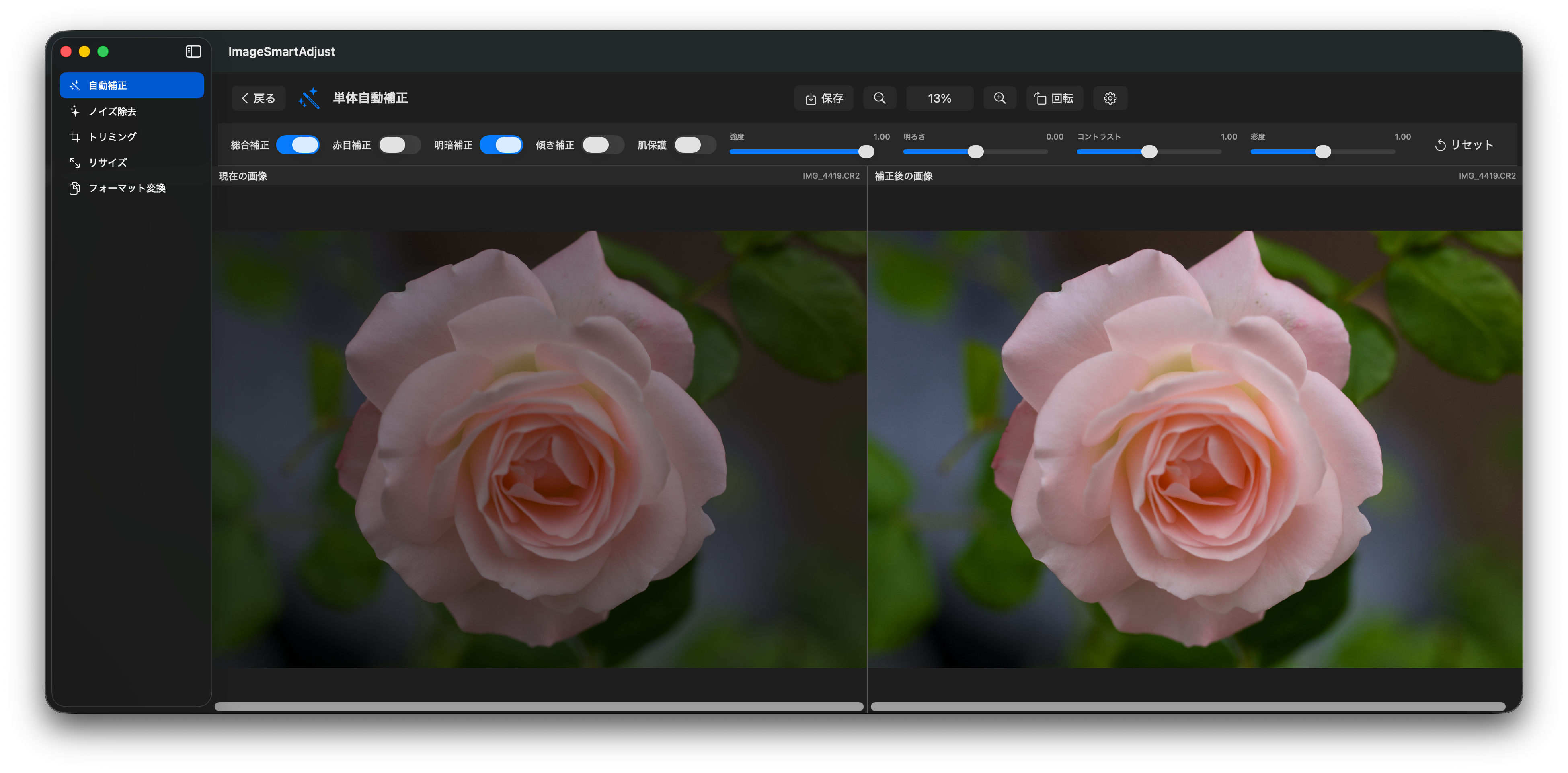Go back using the 戻る button
The height and width of the screenshot is (773, 1568).
(258, 98)
